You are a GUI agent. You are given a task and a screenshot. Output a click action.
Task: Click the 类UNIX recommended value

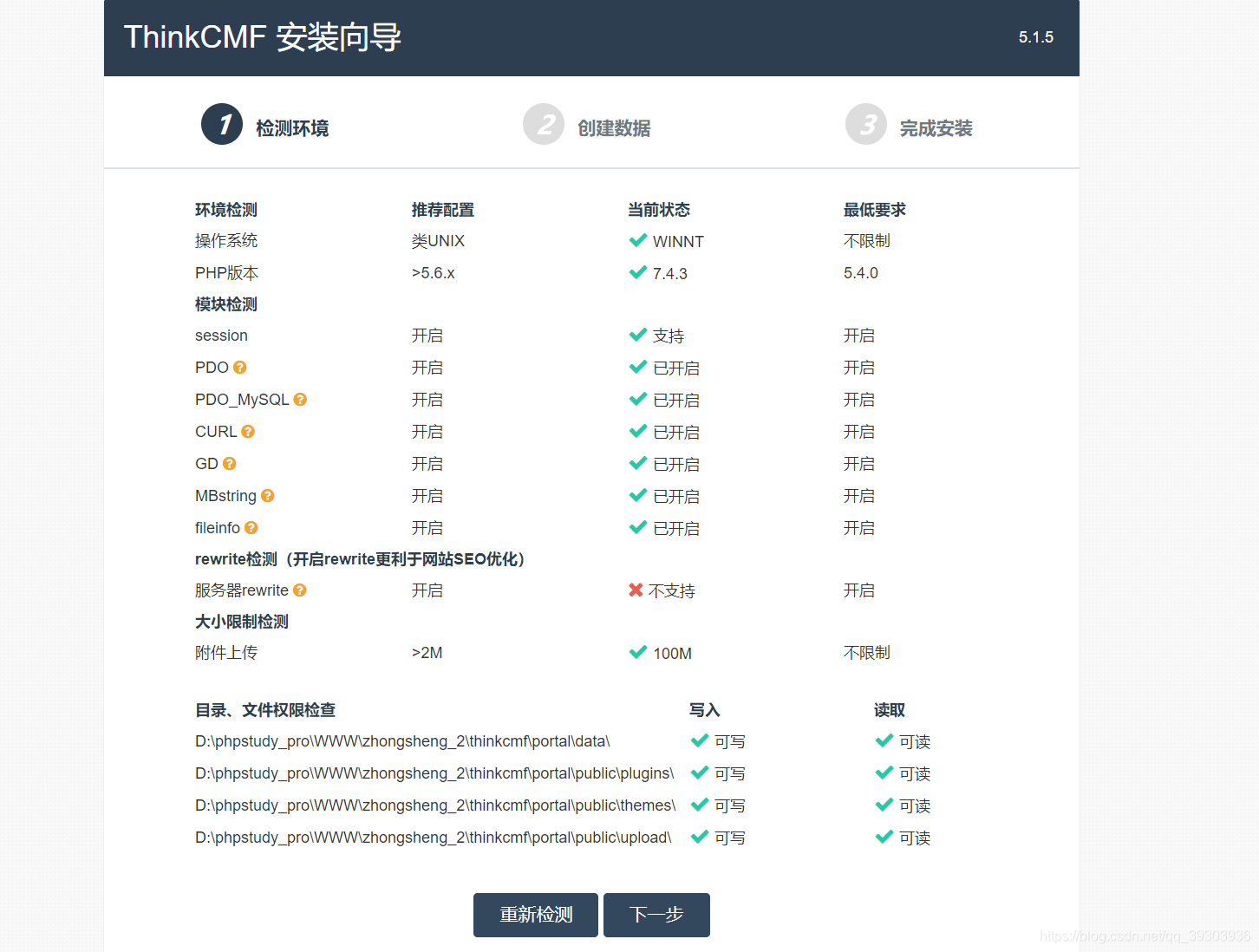[x=438, y=241]
